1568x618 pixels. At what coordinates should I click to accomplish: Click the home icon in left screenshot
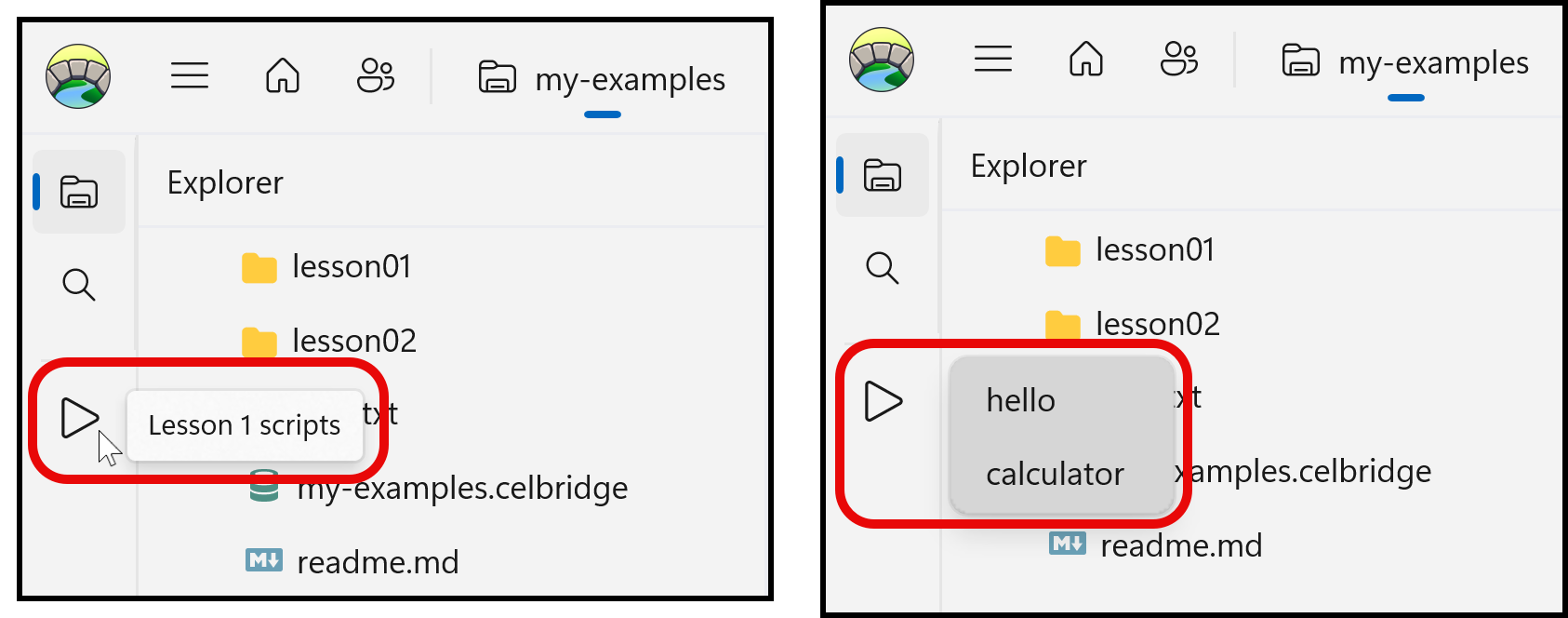(283, 75)
